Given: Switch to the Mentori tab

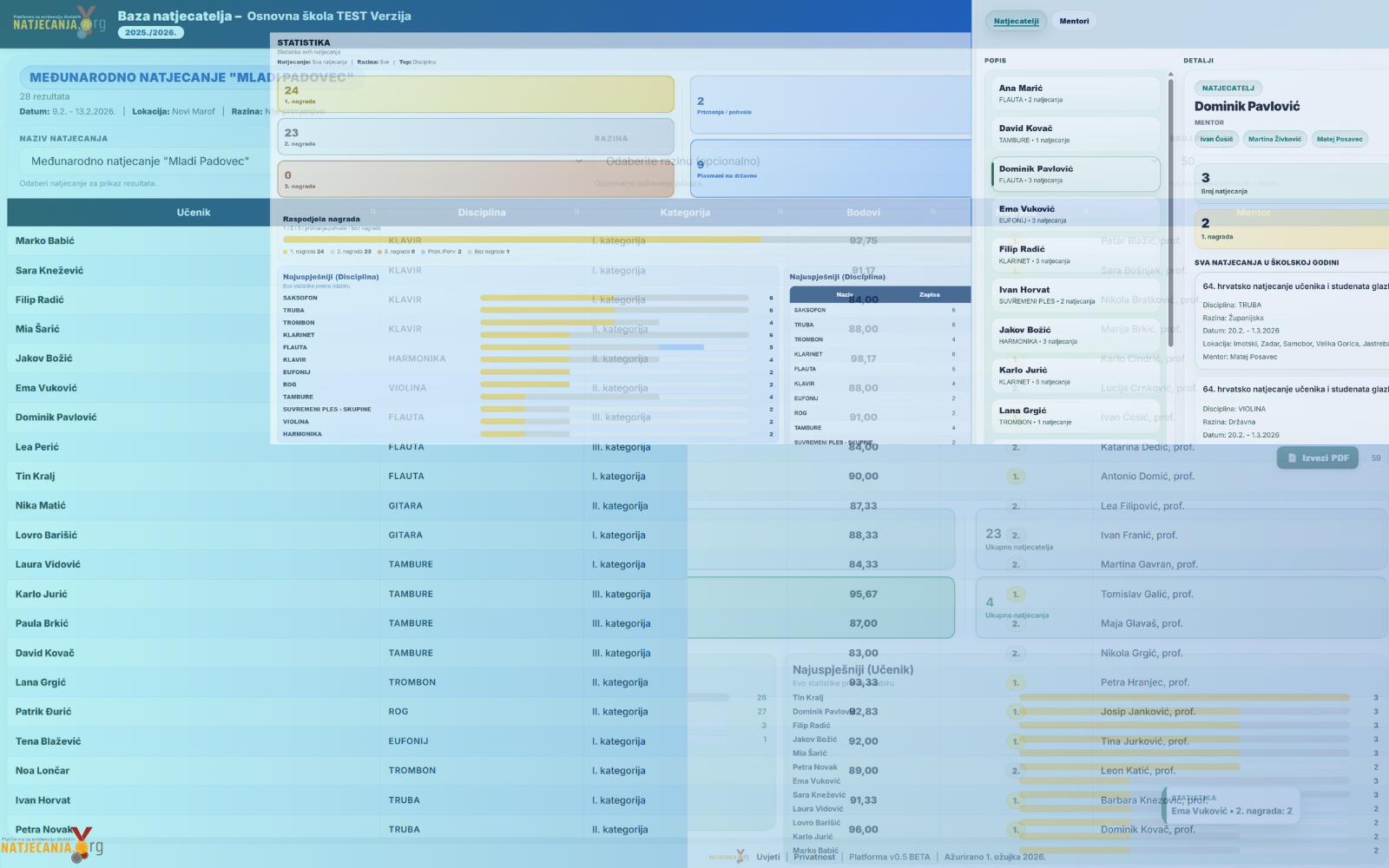Looking at the screenshot, I should click(1074, 21).
